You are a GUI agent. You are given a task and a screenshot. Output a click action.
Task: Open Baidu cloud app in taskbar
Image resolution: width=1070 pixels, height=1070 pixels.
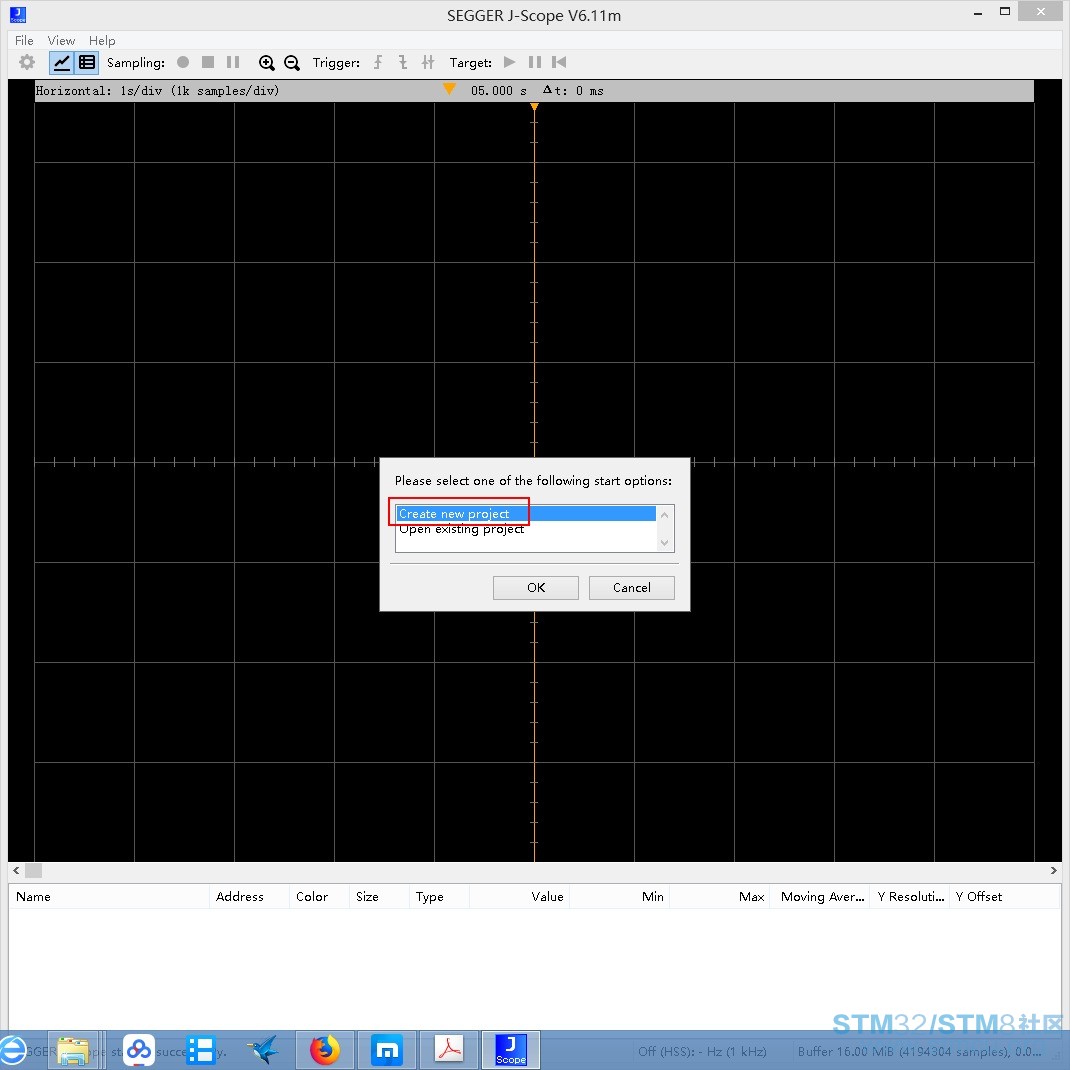point(139,1050)
